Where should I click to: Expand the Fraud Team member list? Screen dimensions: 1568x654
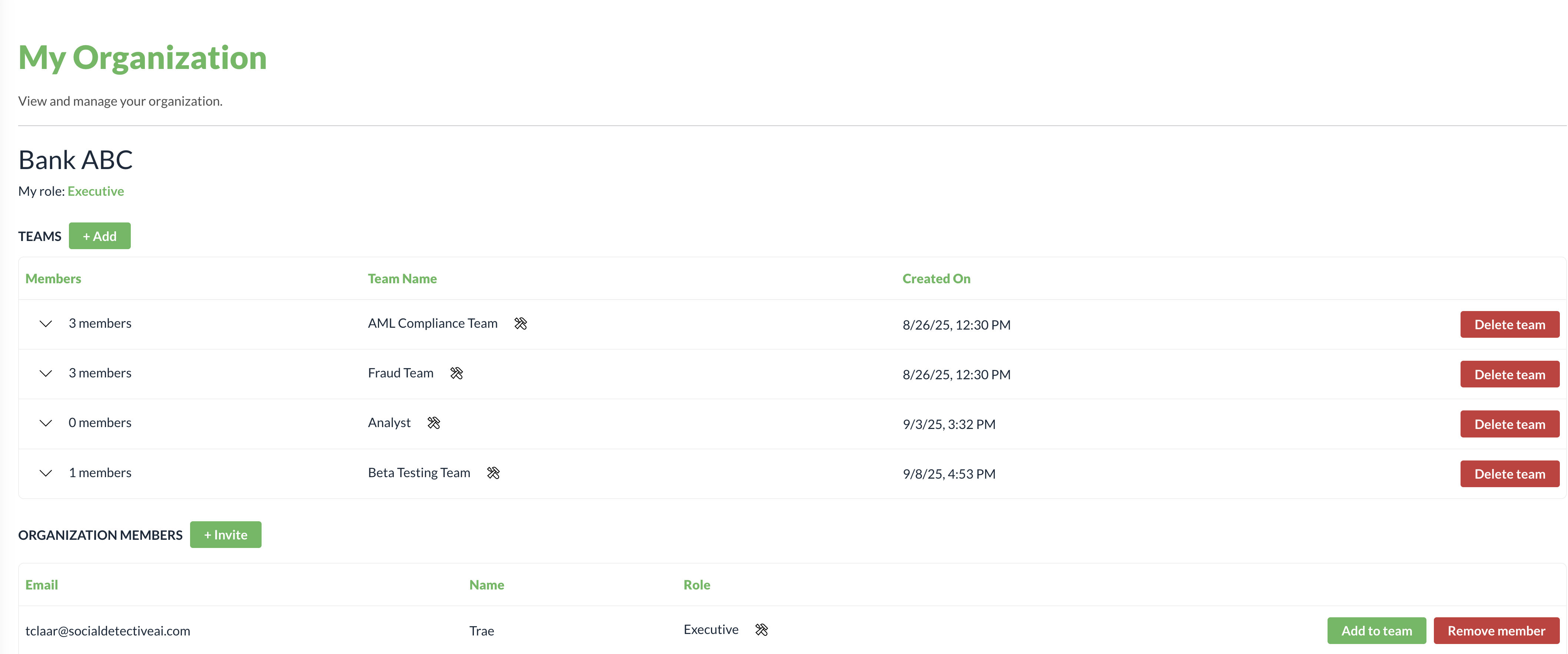coord(46,373)
